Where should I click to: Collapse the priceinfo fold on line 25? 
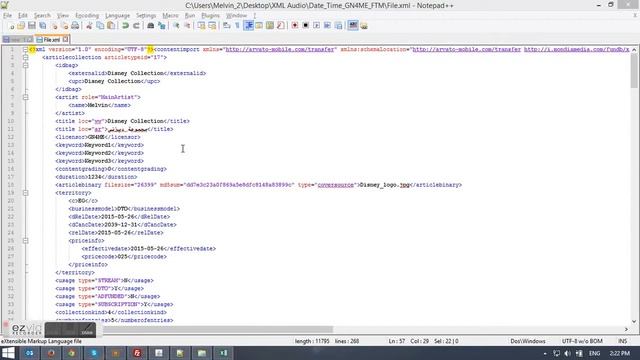coord(25,241)
